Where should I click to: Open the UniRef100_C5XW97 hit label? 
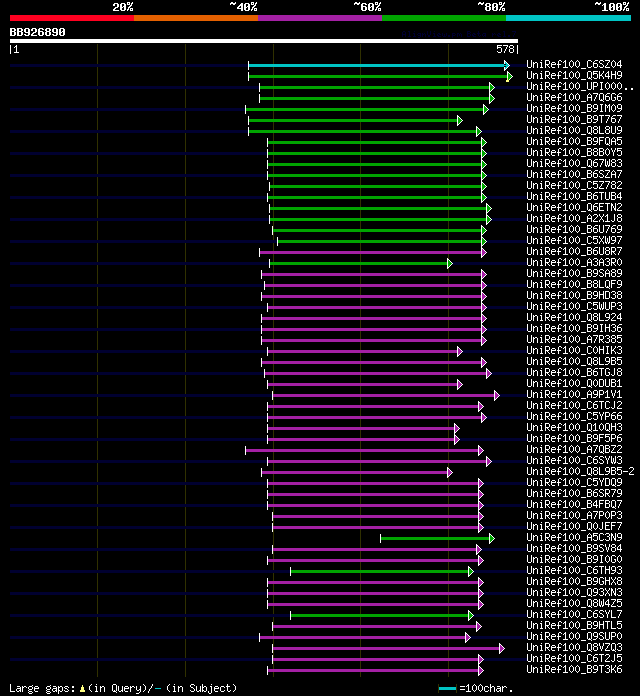[x=574, y=241]
